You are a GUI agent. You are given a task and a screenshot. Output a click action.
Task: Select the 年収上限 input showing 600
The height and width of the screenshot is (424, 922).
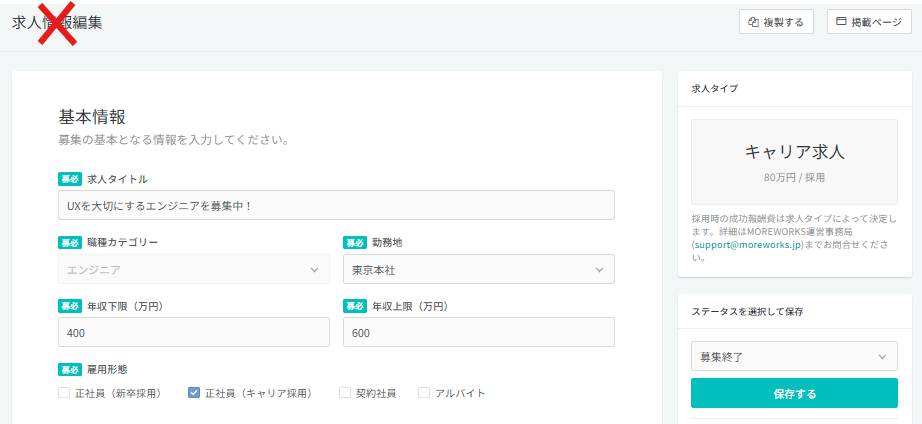point(478,333)
